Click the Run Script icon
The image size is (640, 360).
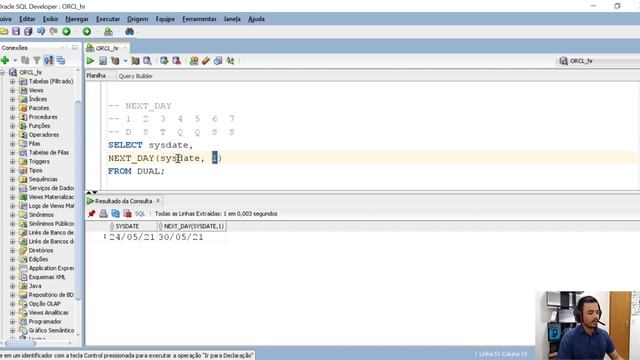click(x=103, y=61)
